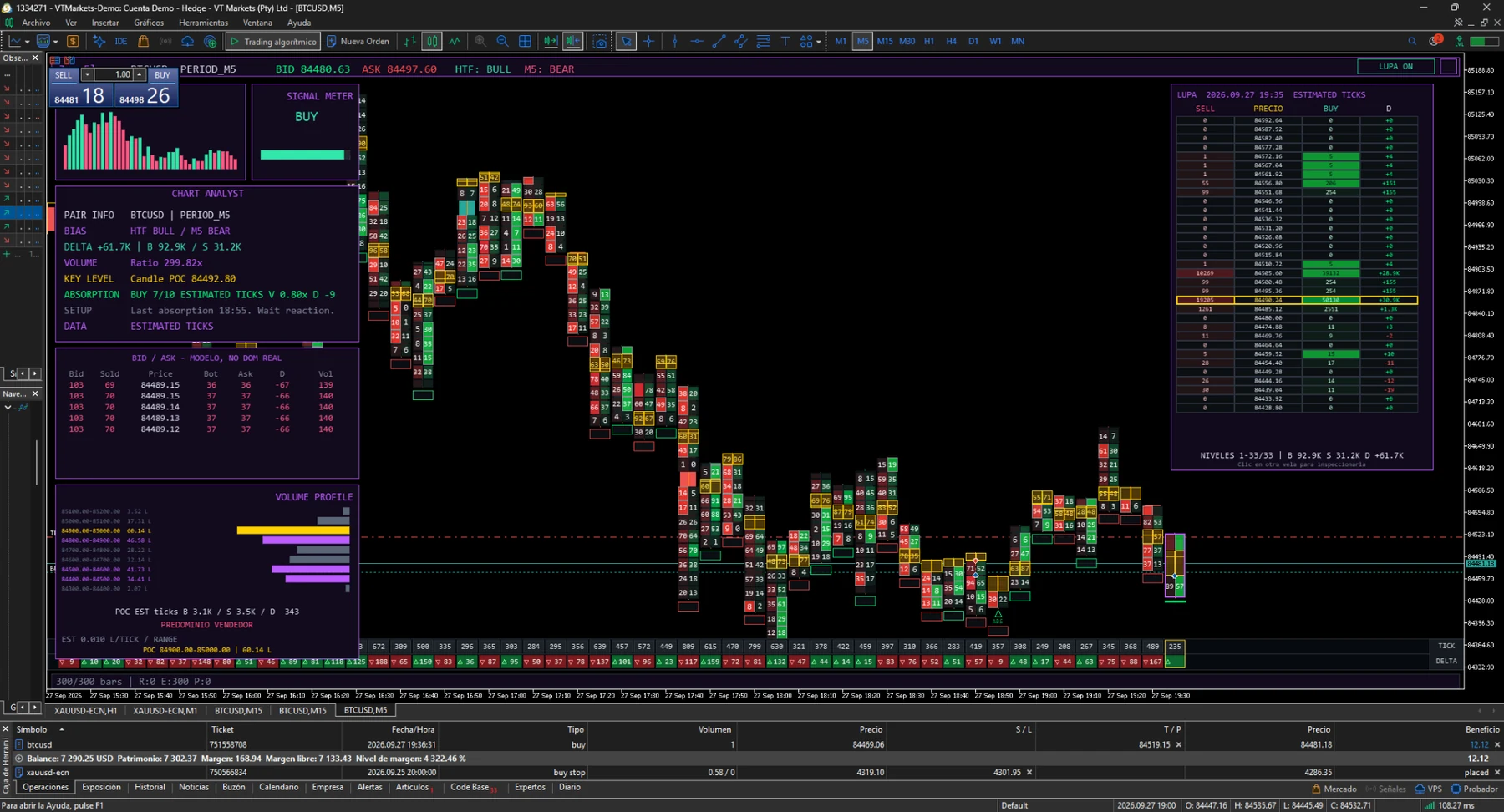Open the signals broadcast icon

pos(165,41)
